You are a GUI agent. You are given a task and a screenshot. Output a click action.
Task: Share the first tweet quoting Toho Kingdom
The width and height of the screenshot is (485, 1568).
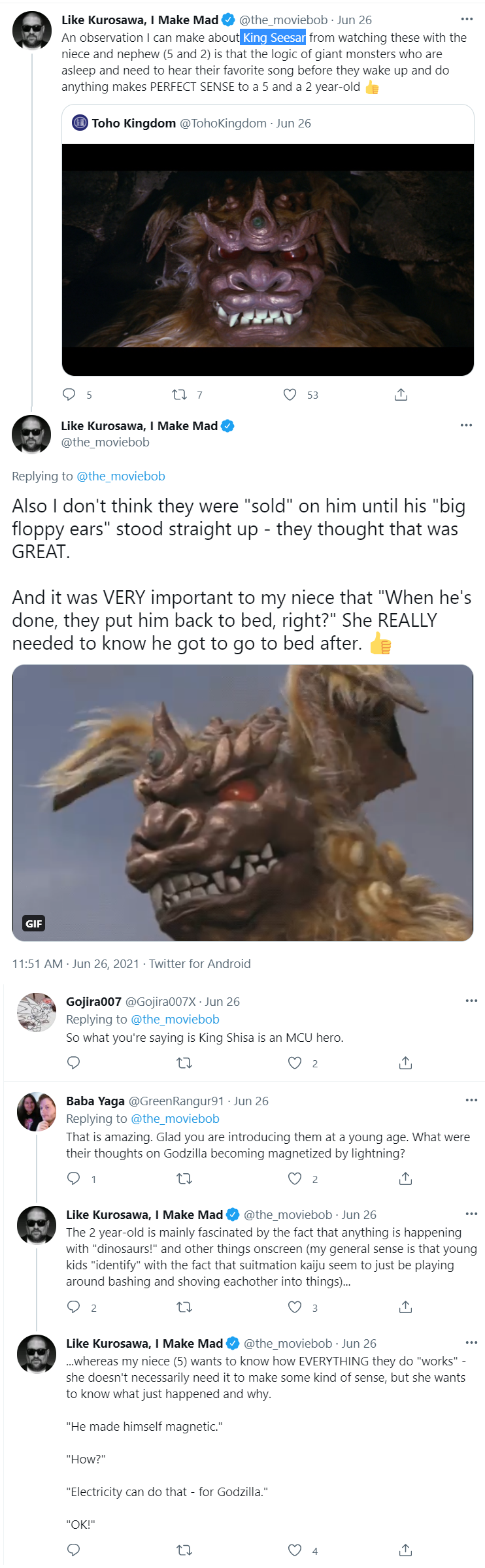point(401,394)
